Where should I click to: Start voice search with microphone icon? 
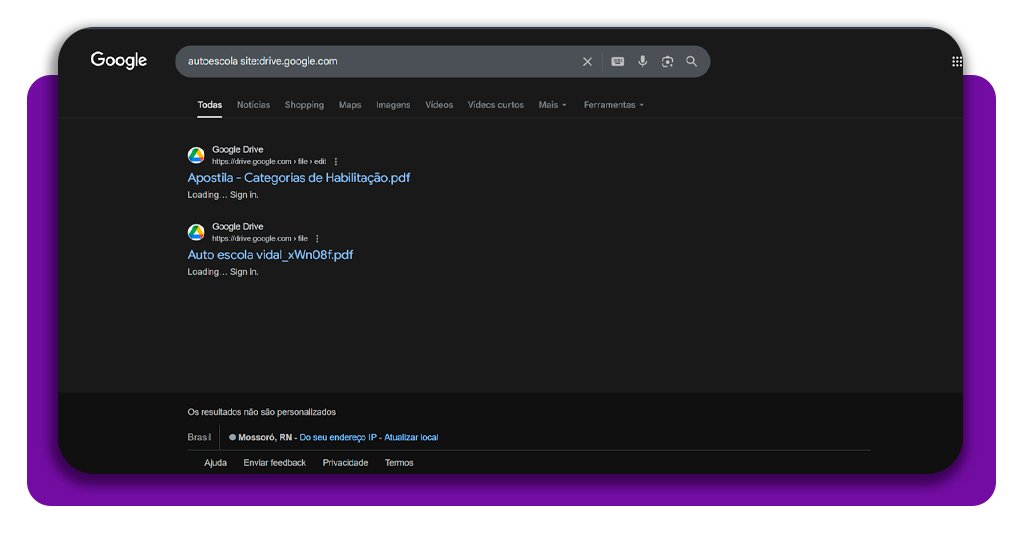643,62
